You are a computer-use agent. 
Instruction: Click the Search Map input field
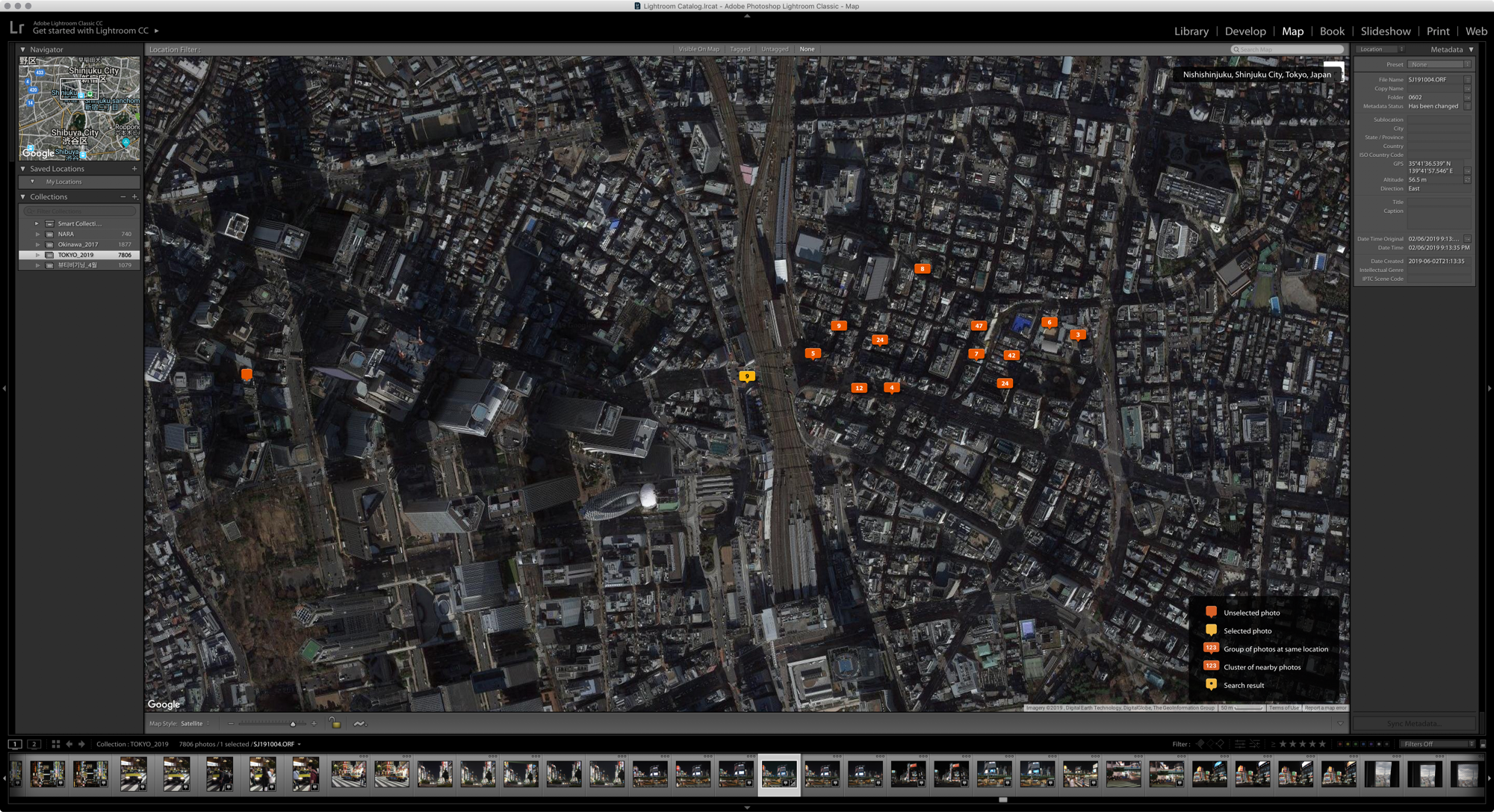click(x=1289, y=49)
